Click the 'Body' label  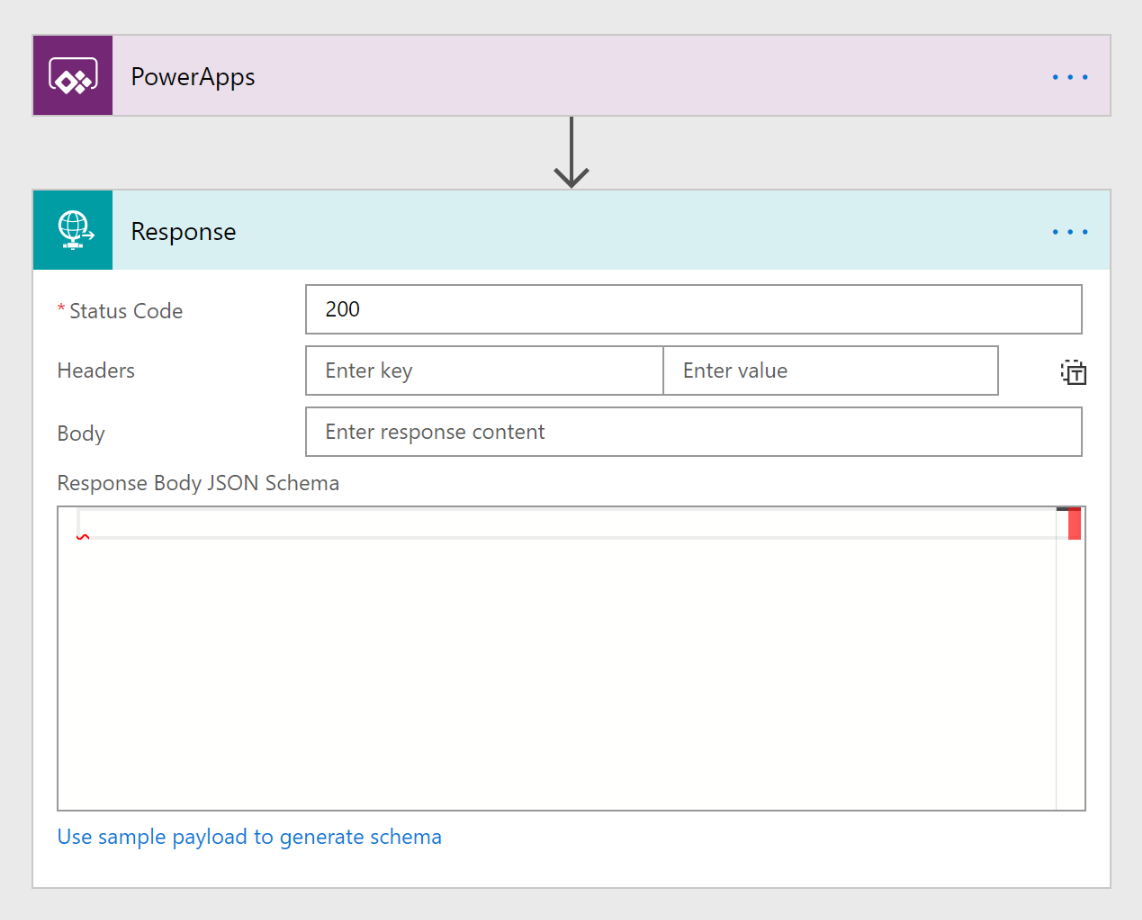coord(81,434)
